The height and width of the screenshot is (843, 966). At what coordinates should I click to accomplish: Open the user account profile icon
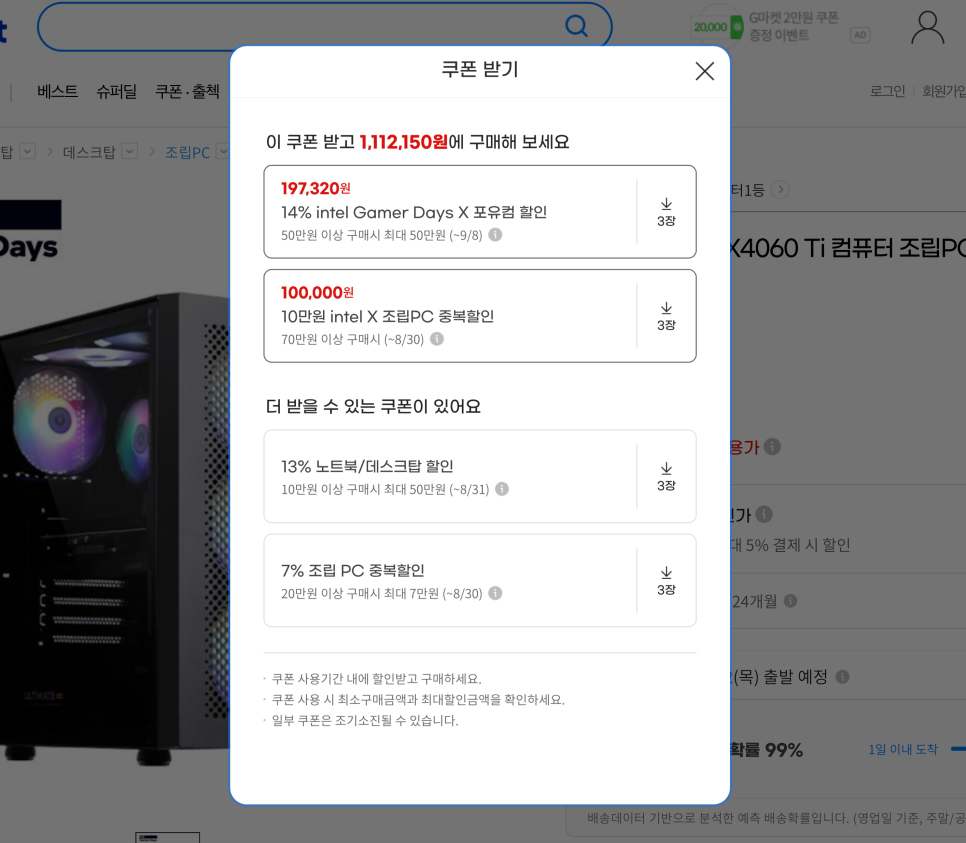click(927, 28)
